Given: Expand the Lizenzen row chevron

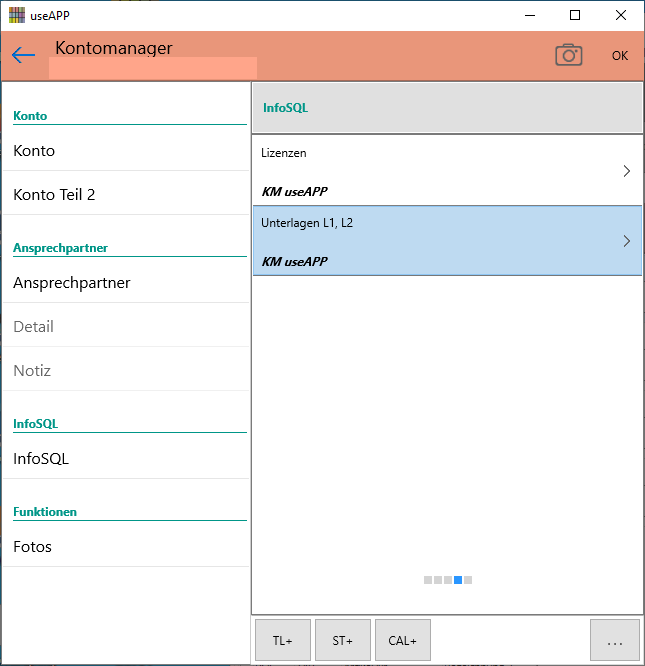Looking at the screenshot, I should tap(627, 171).
